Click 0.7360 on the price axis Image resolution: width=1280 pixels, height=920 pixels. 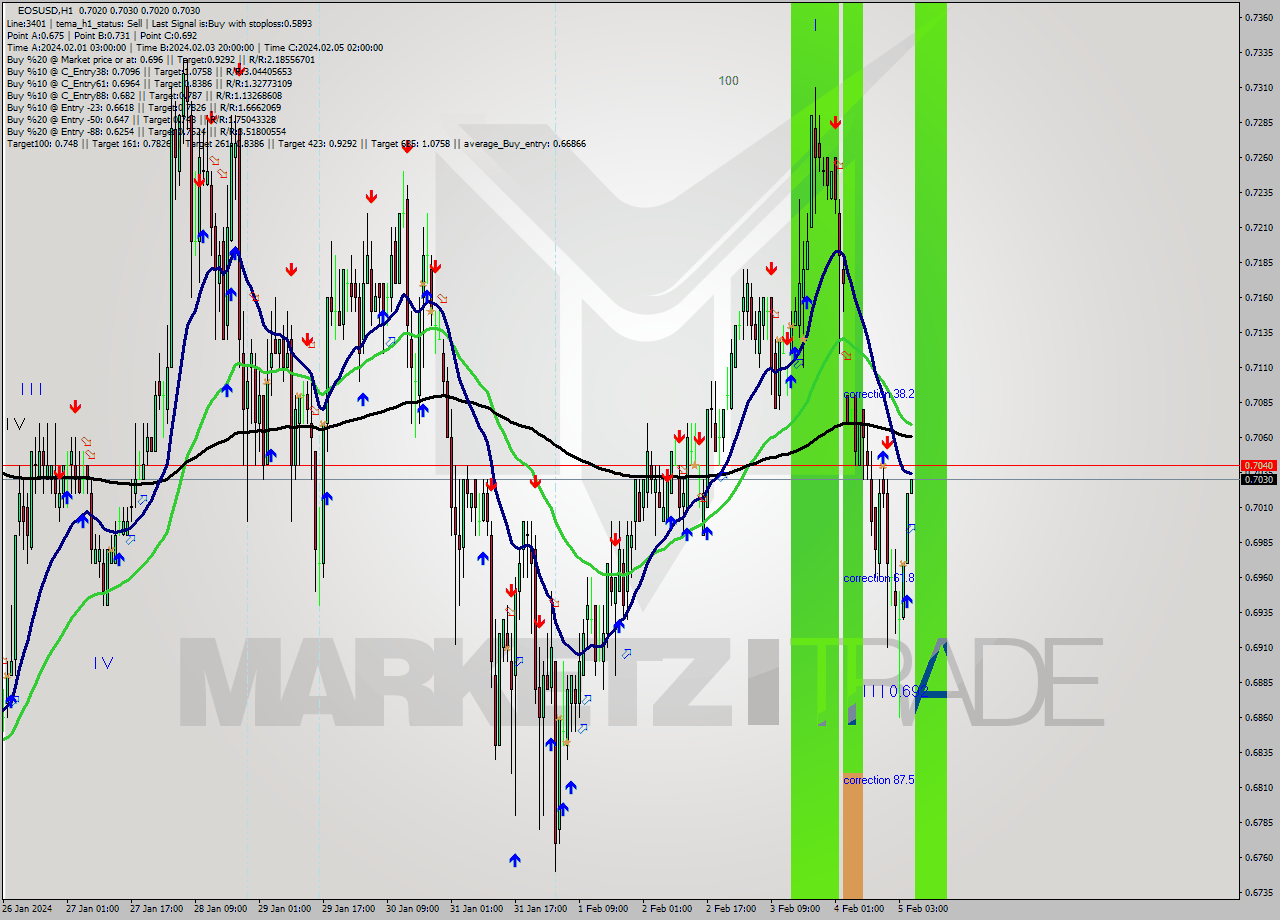tap(1257, 17)
